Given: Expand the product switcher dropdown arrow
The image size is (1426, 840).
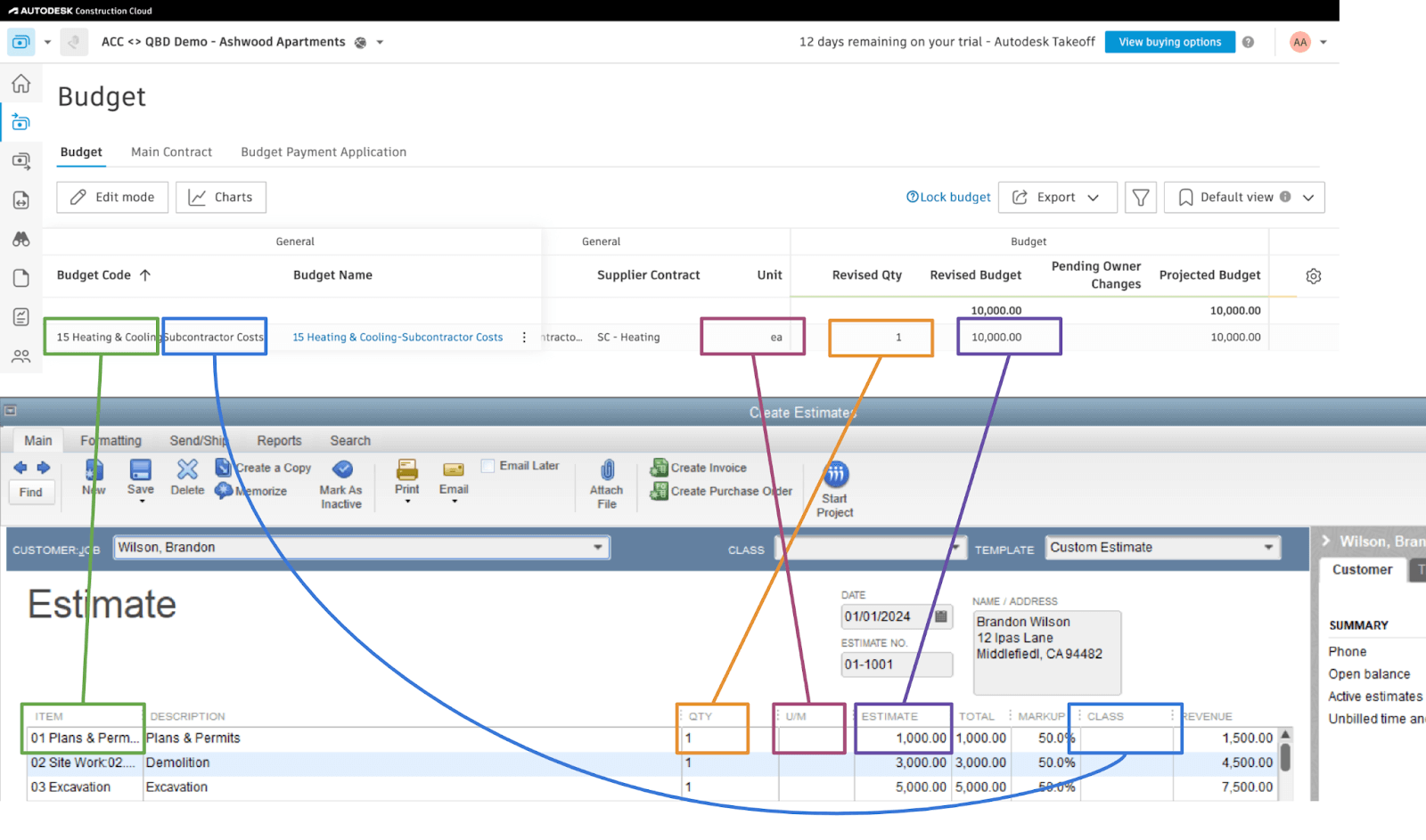Looking at the screenshot, I should click(x=47, y=42).
